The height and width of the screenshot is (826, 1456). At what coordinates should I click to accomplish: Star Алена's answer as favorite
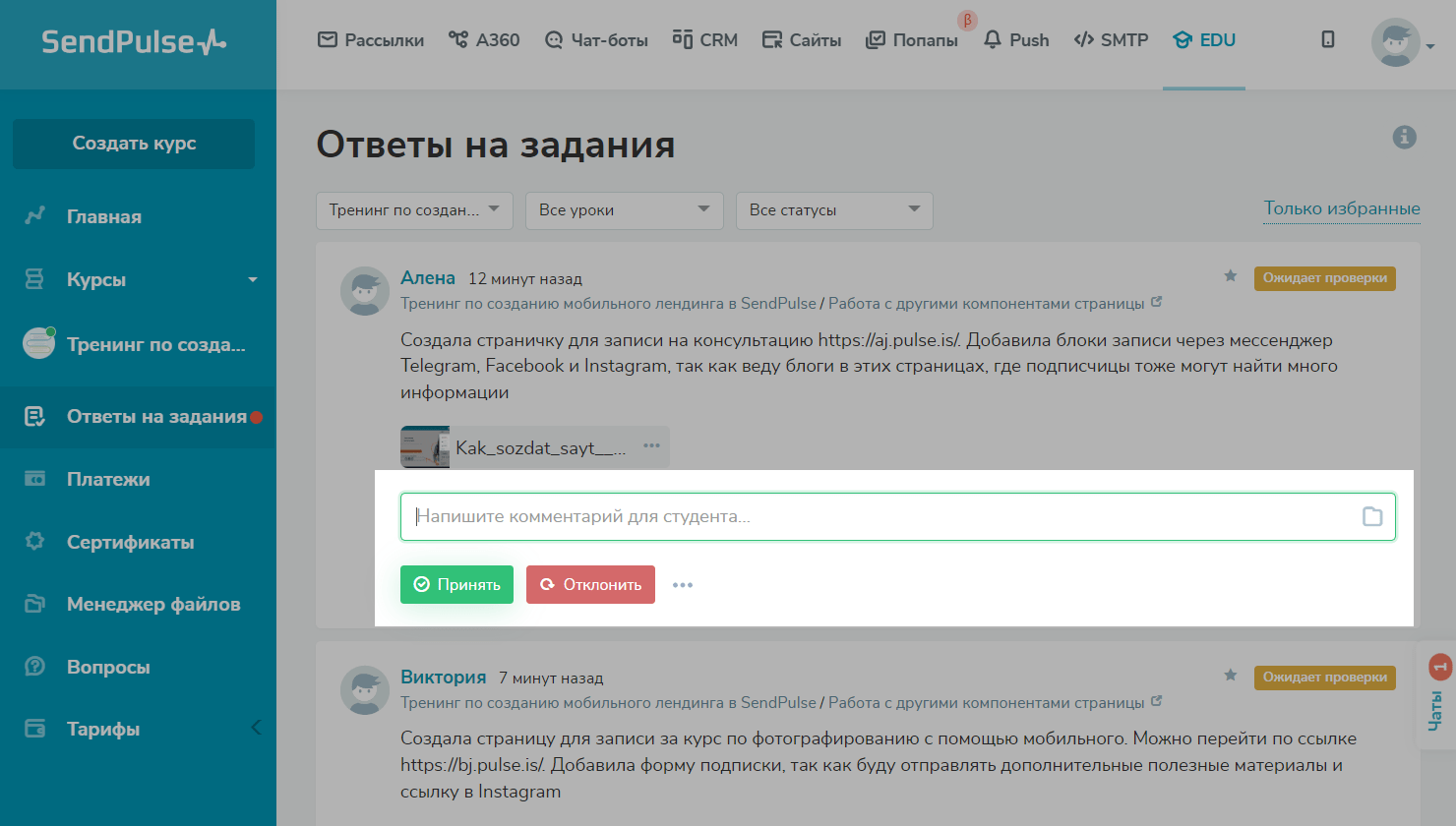pos(1230,276)
